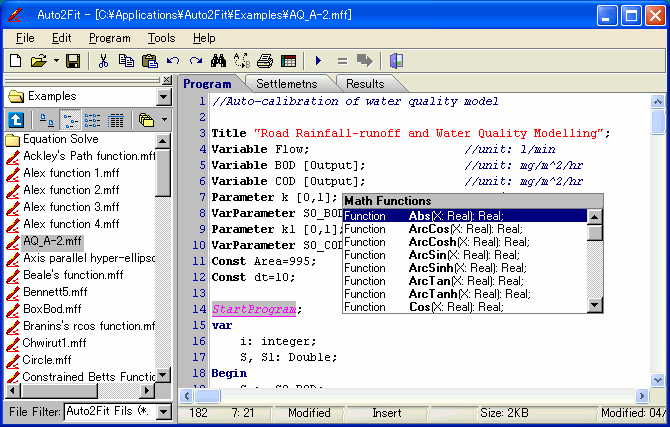
Task: Open Replace text icon
Action: [242, 61]
